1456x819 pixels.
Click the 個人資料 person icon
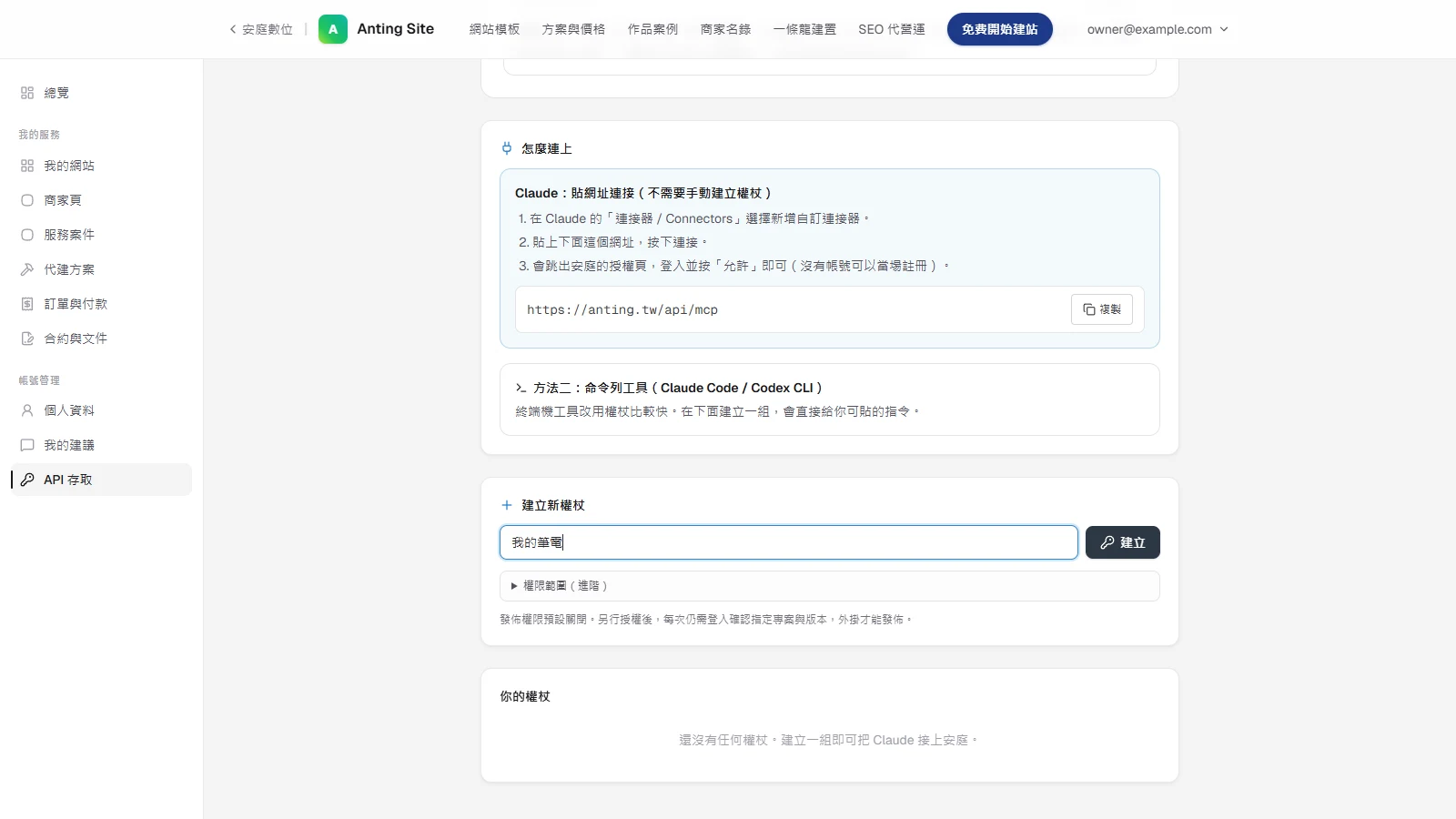[x=27, y=410]
